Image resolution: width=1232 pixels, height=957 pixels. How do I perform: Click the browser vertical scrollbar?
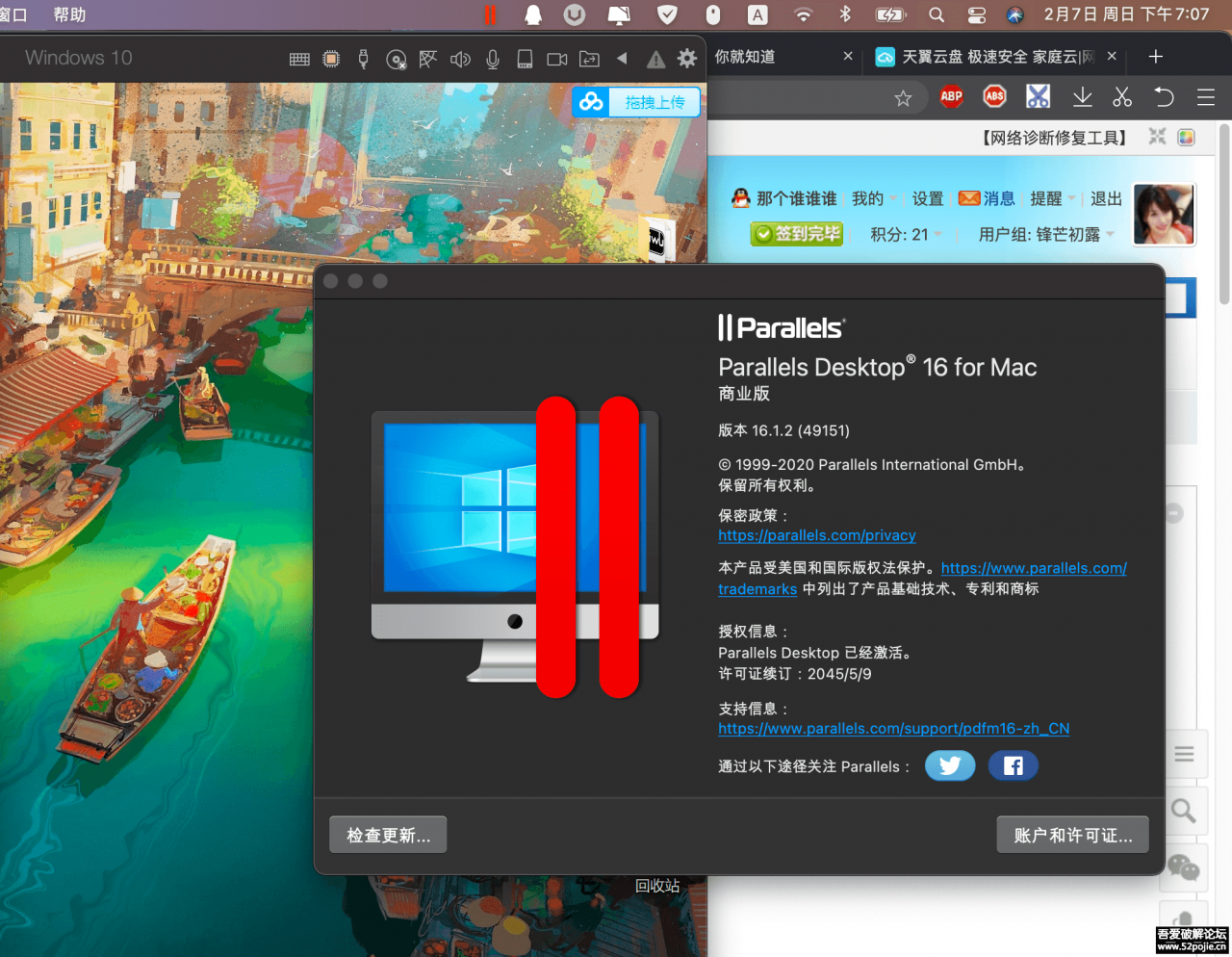[1224, 216]
